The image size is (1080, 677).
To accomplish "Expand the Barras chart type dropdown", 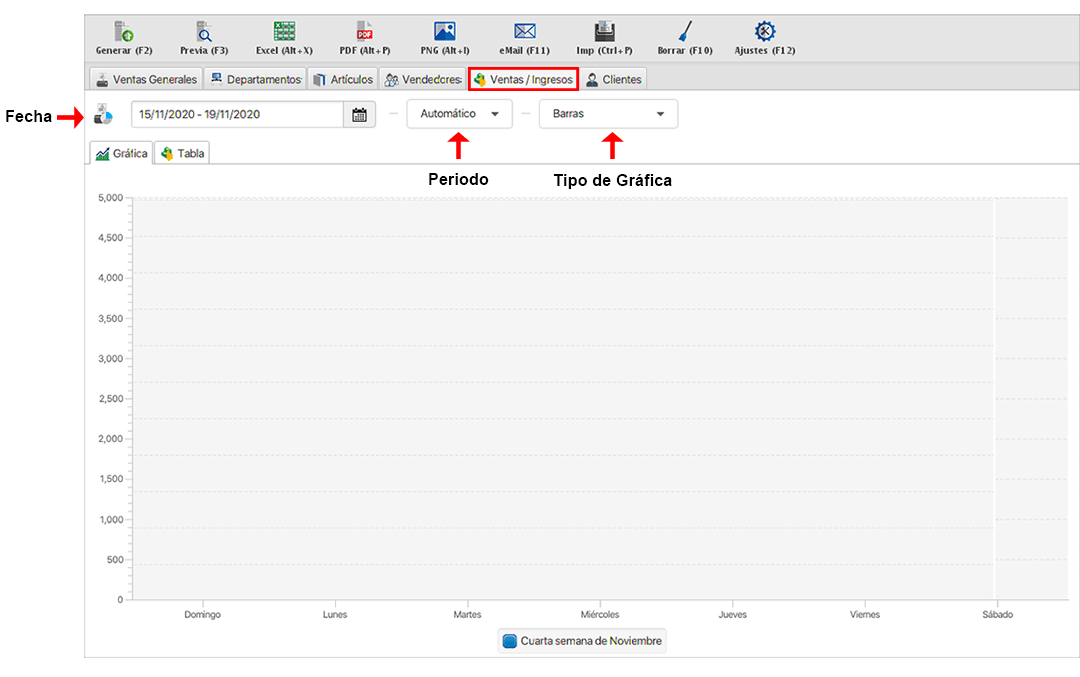I will pyautogui.click(x=608, y=114).
